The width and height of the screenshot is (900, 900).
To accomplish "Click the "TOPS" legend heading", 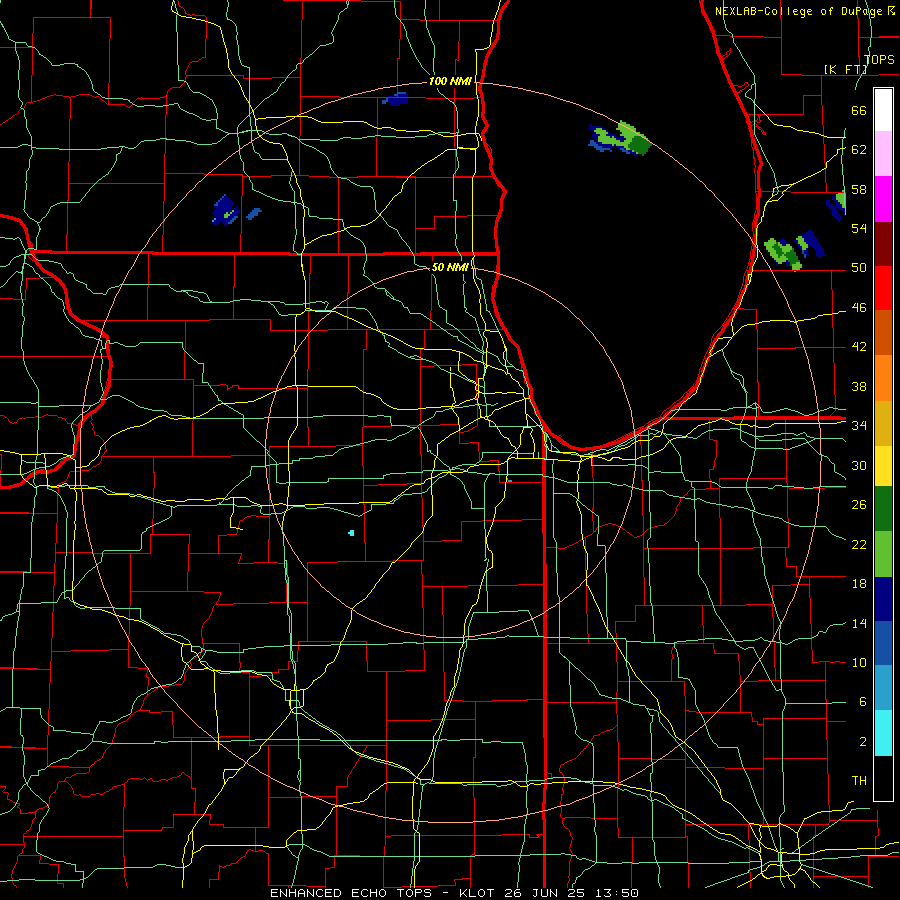I will [879, 60].
